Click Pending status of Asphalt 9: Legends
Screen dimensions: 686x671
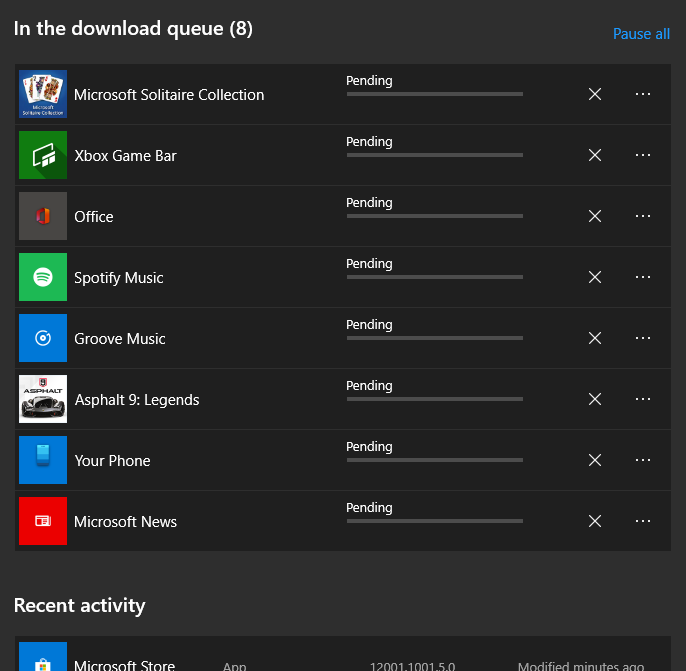(369, 386)
